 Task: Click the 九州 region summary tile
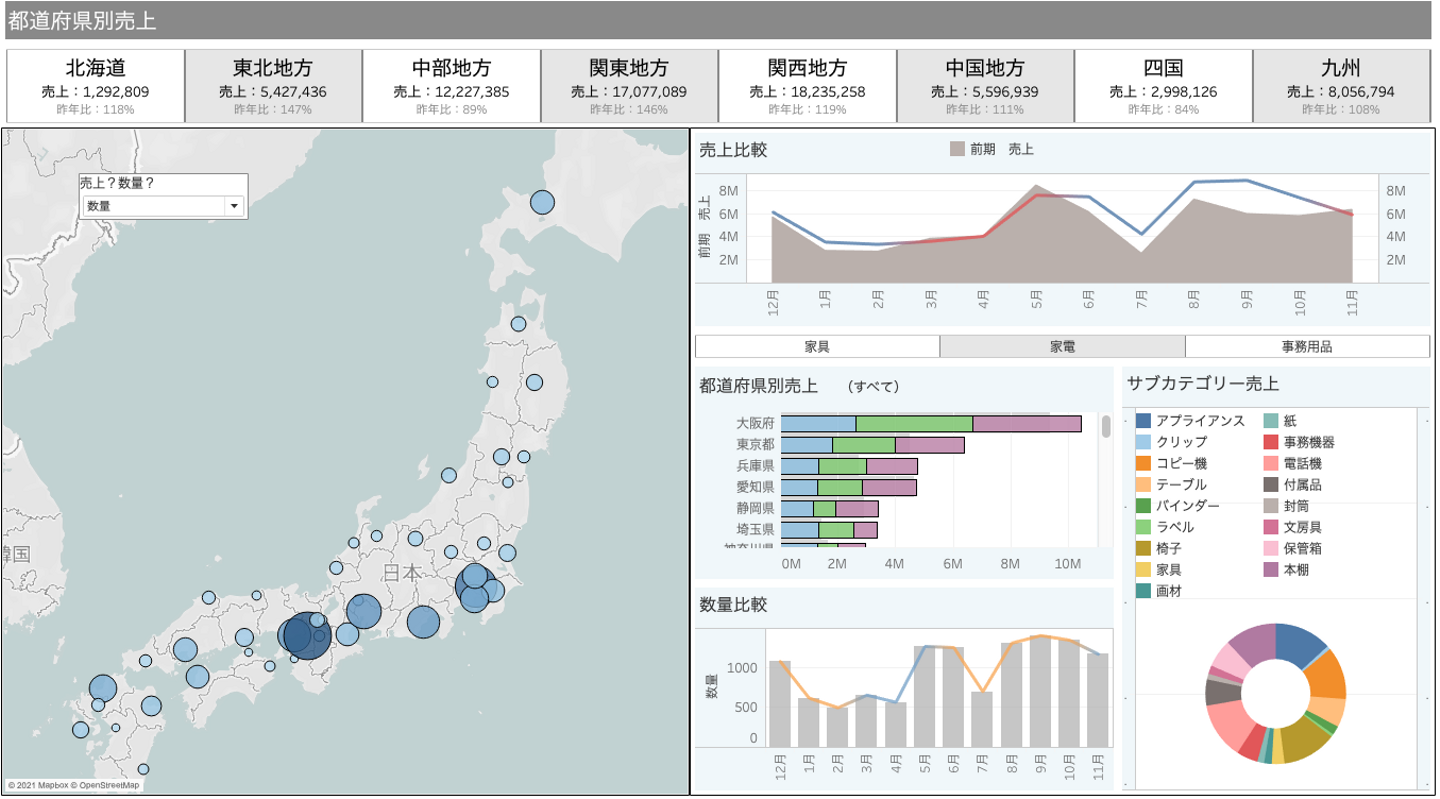[x=1341, y=85]
